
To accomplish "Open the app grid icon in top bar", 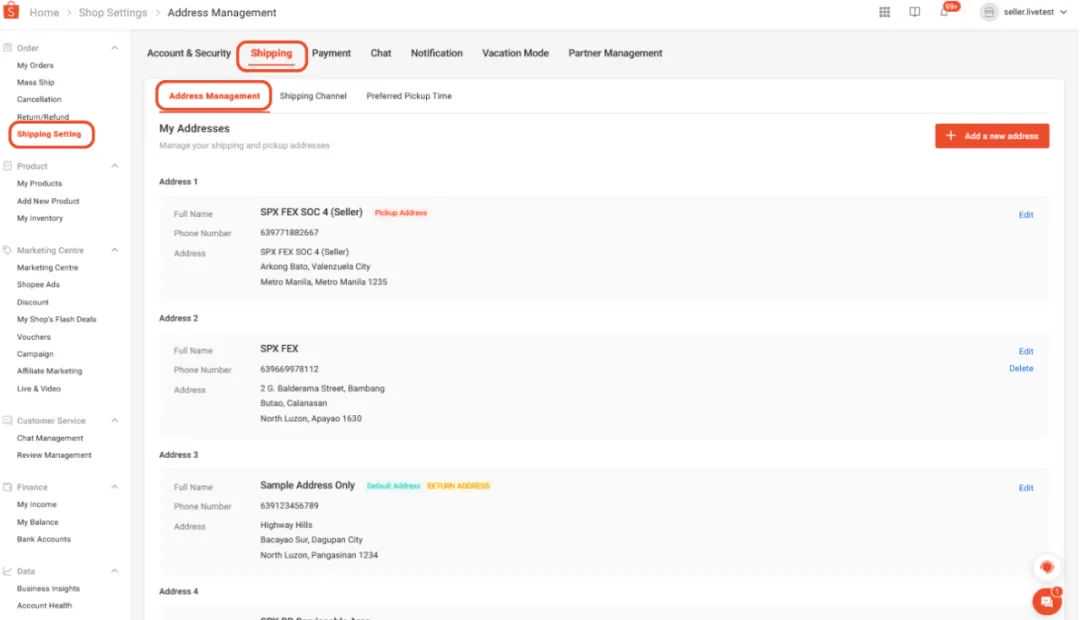I will (x=884, y=12).
